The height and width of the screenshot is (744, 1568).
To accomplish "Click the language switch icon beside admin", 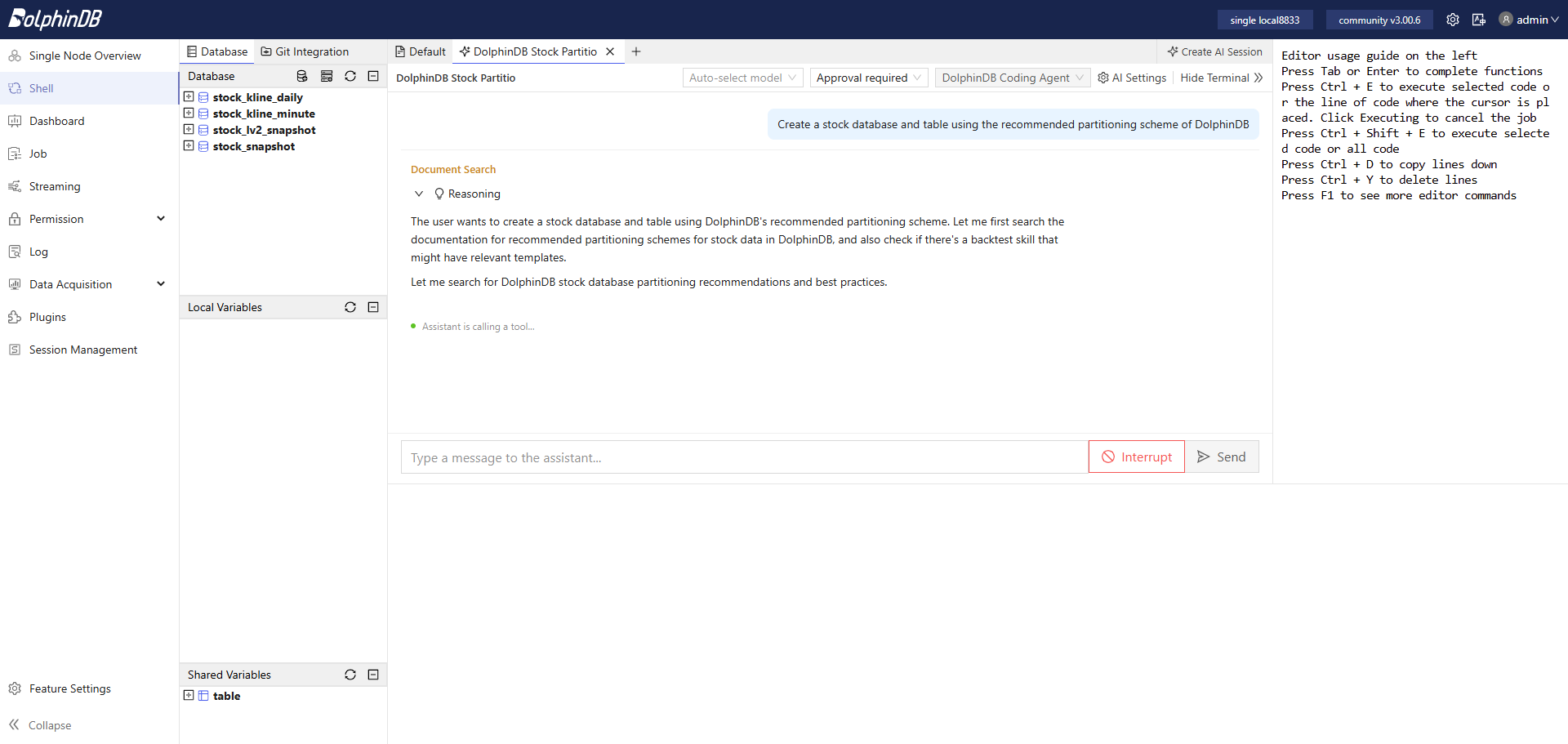I will pyautogui.click(x=1479, y=20).
